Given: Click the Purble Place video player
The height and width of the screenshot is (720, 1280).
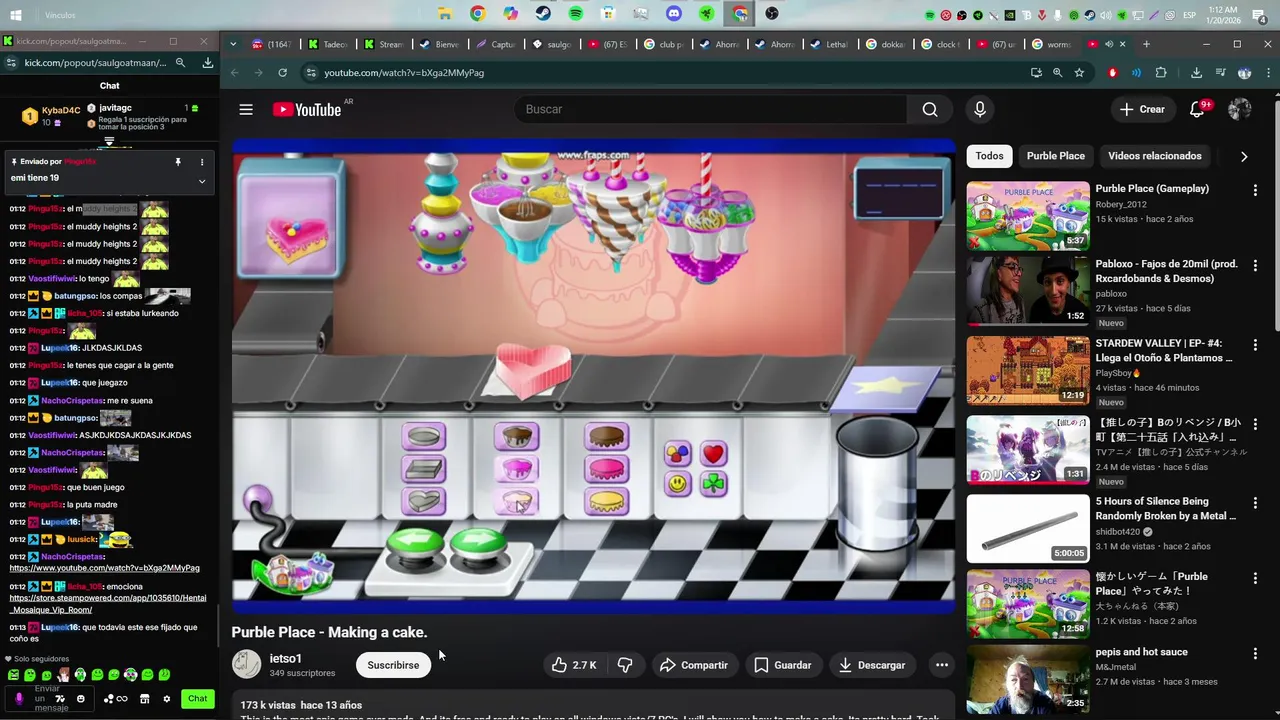Looking at the screenshot, I should (x=594, y=376).
